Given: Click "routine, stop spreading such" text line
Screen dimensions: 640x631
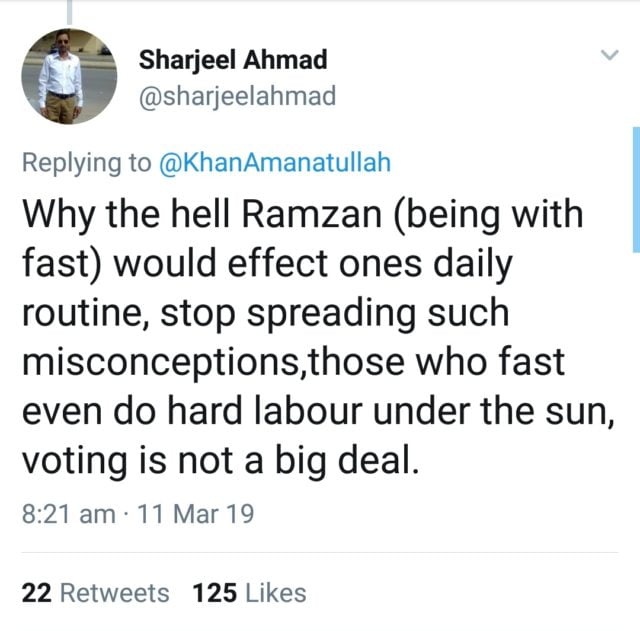Looking at the screenshot, I should (265, 312).
